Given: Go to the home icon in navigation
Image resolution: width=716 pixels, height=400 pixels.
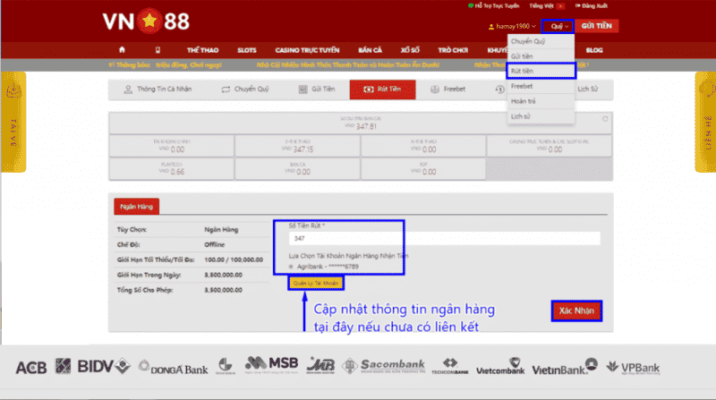Looking at the screenshot, I should (122, 50).
